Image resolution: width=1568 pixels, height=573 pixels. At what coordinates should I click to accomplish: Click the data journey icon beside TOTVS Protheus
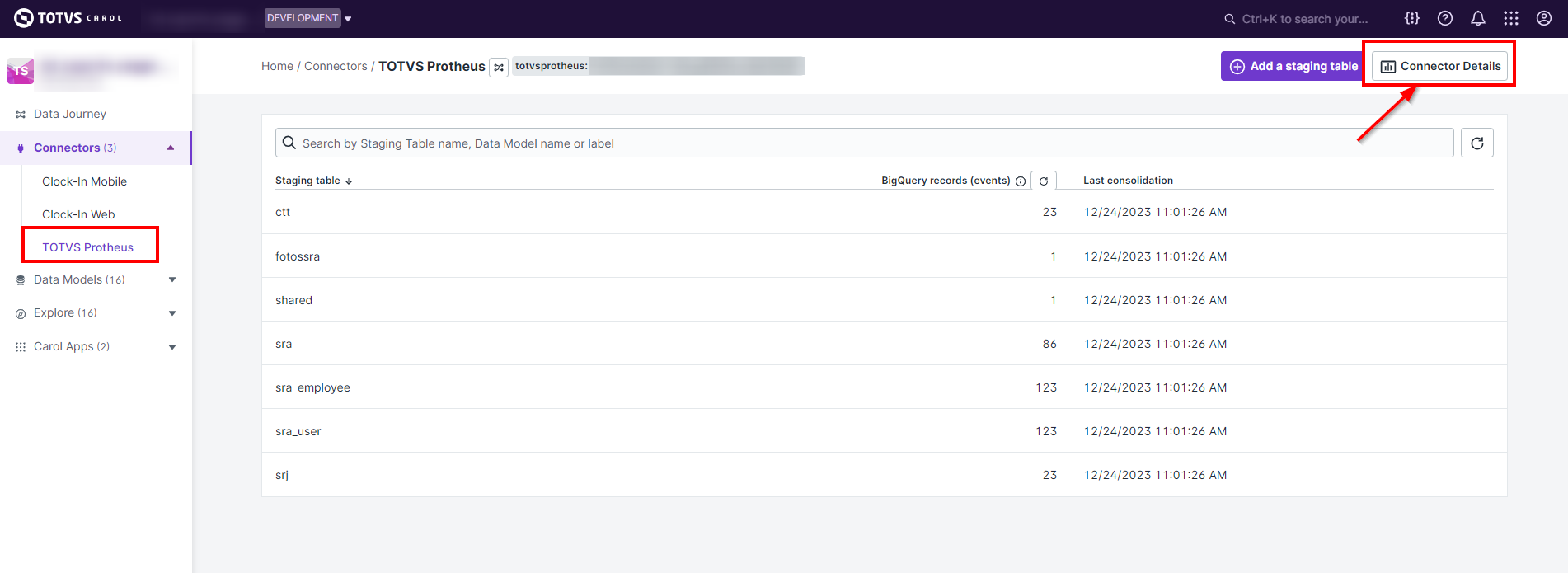(x=499, y=68)
